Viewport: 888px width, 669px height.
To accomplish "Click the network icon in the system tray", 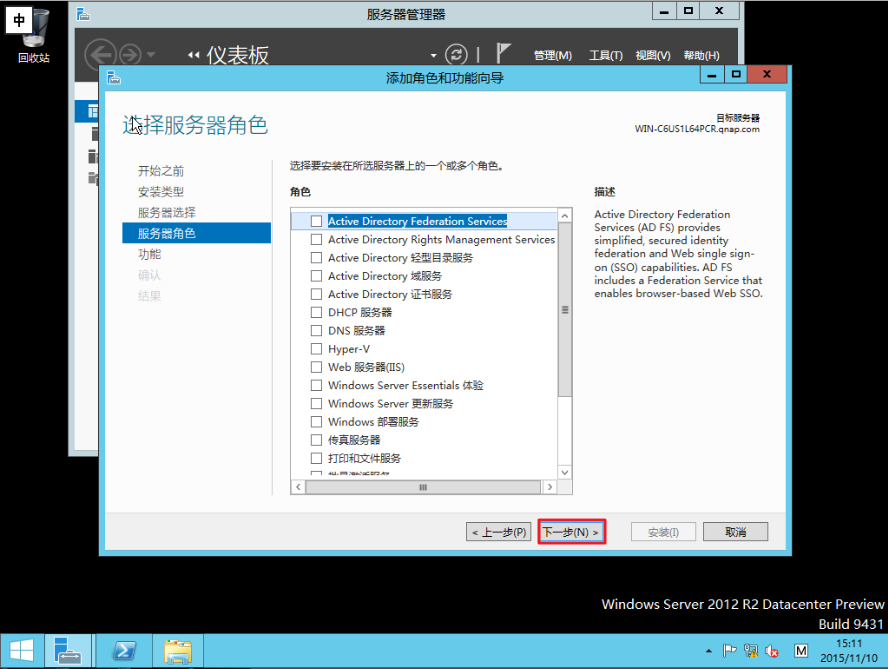I will [x=751, y=651].
